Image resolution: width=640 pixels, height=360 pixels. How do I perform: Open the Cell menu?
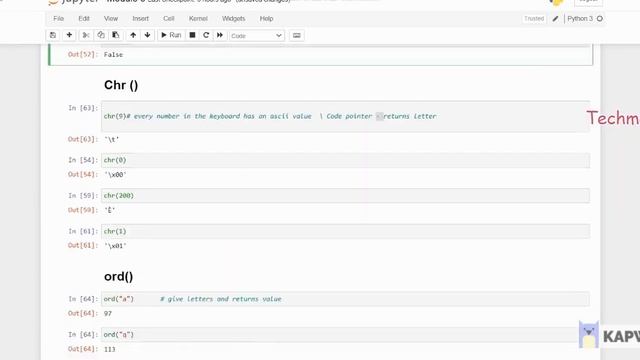pyautogui.click(x=169, y=19)
